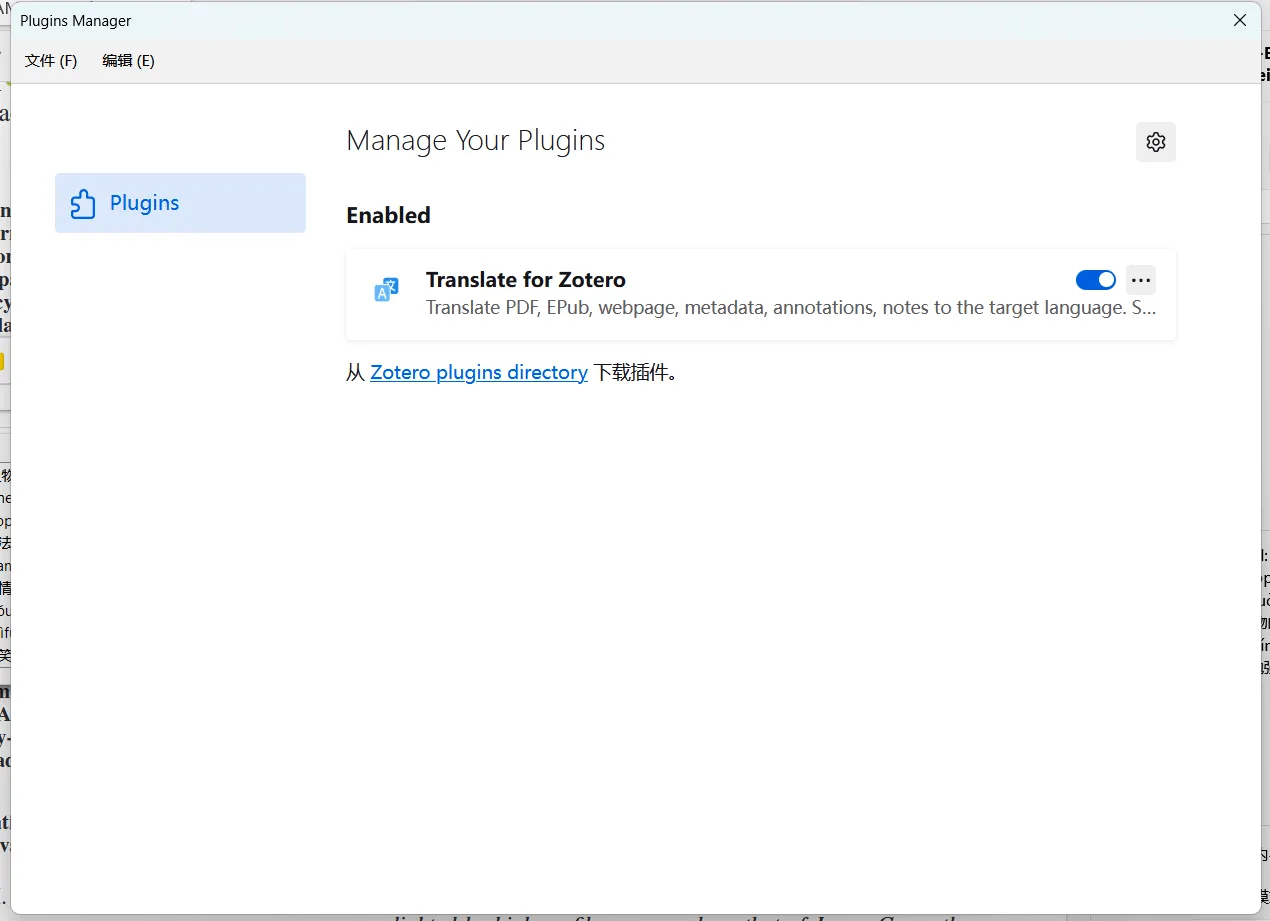Open plugin settings with the gear icon

pos(1155,142)
